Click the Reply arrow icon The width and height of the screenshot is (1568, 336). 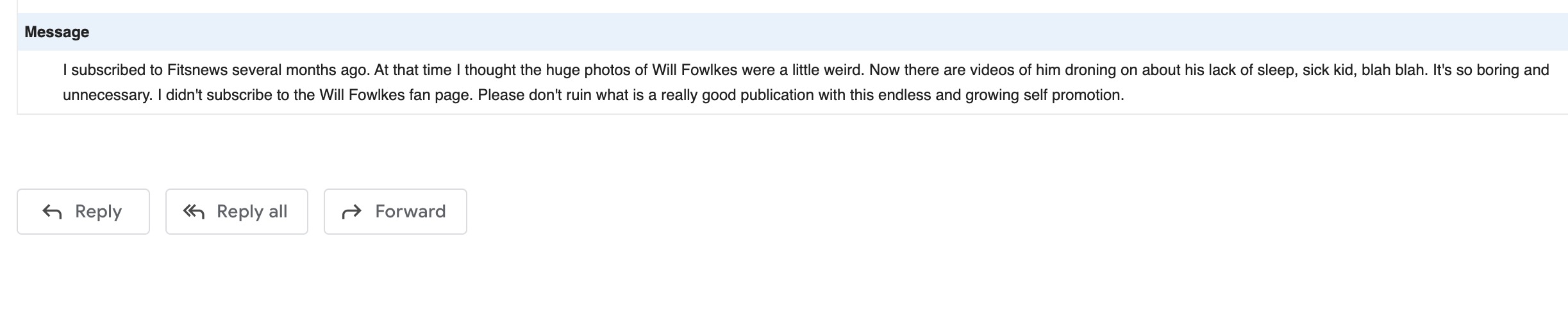[x=52, y=212]
